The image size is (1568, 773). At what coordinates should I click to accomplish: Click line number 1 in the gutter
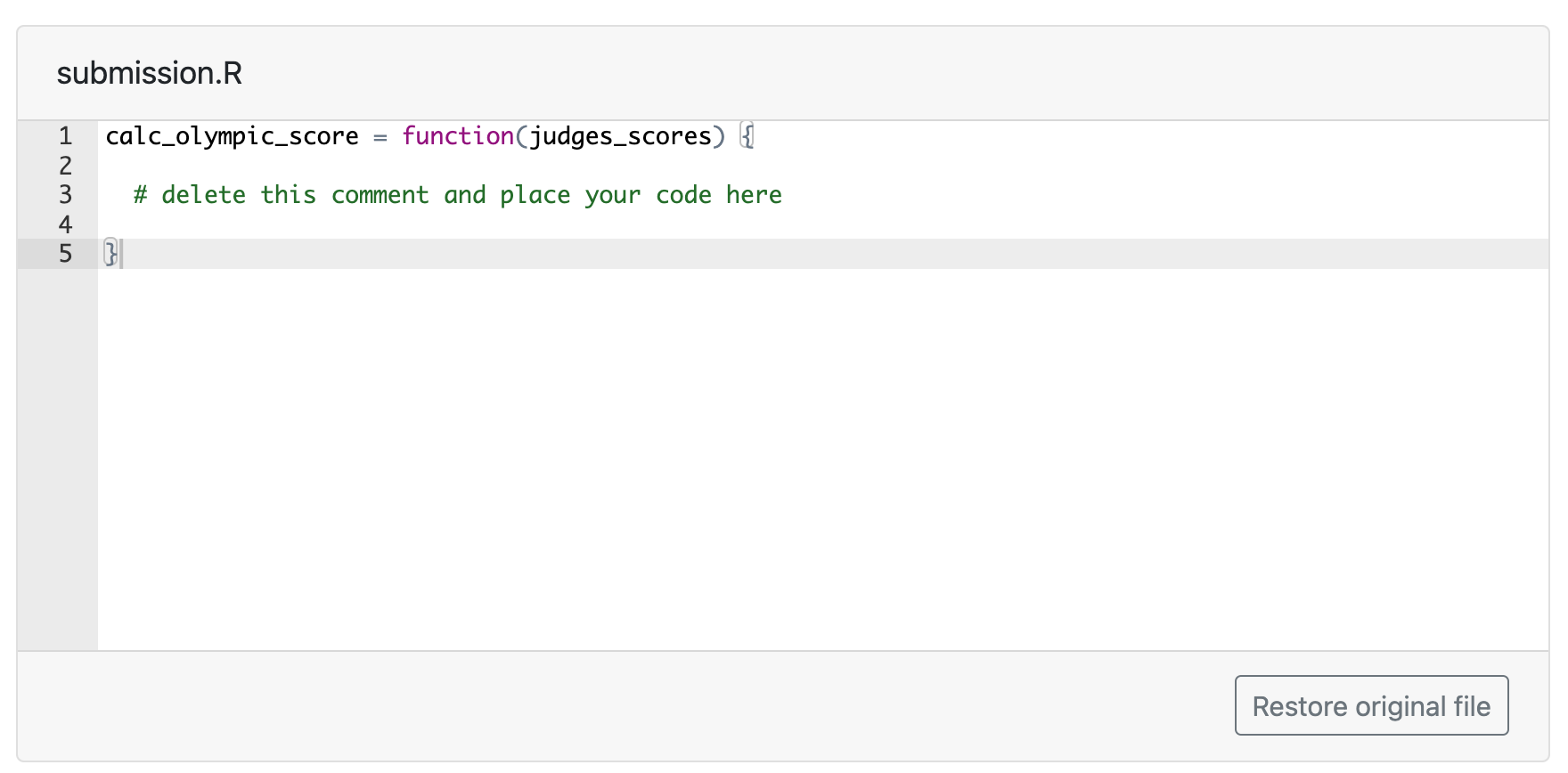tap(64, 135)
